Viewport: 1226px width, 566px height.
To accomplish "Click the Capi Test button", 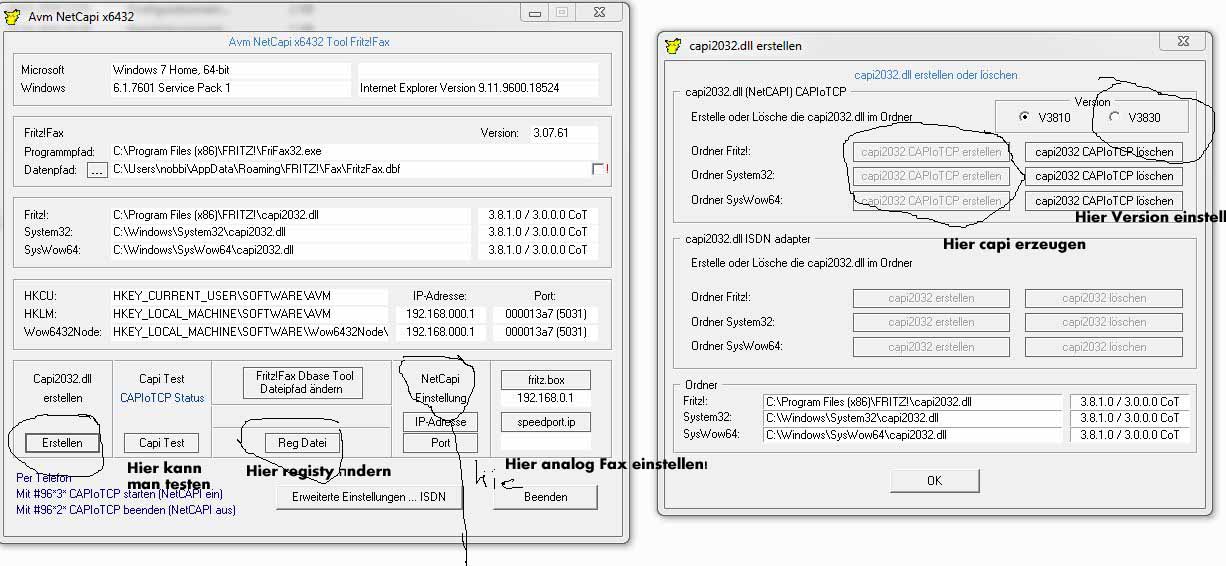I will click(x=161, y=442).
